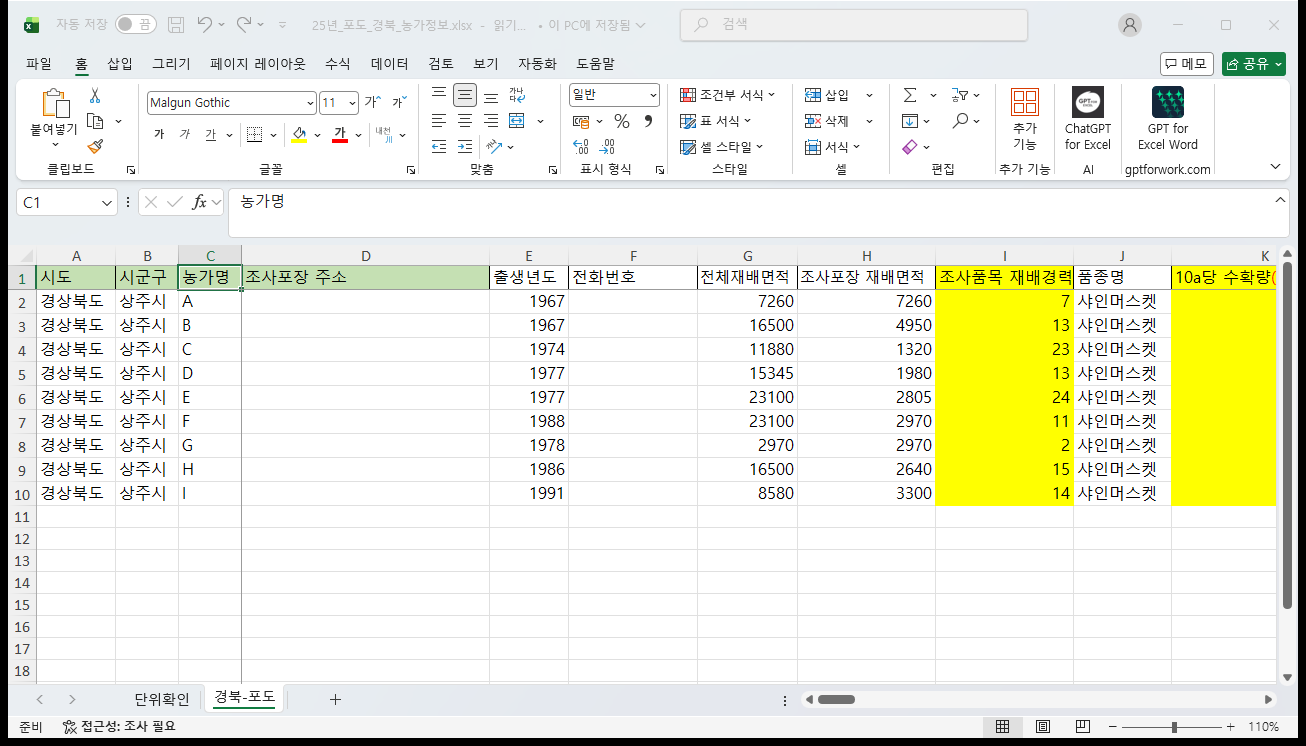Viewport: 1306px width, 746px height.
Task: Open the 단위확인 sheet tab
Action: [161, 699]
